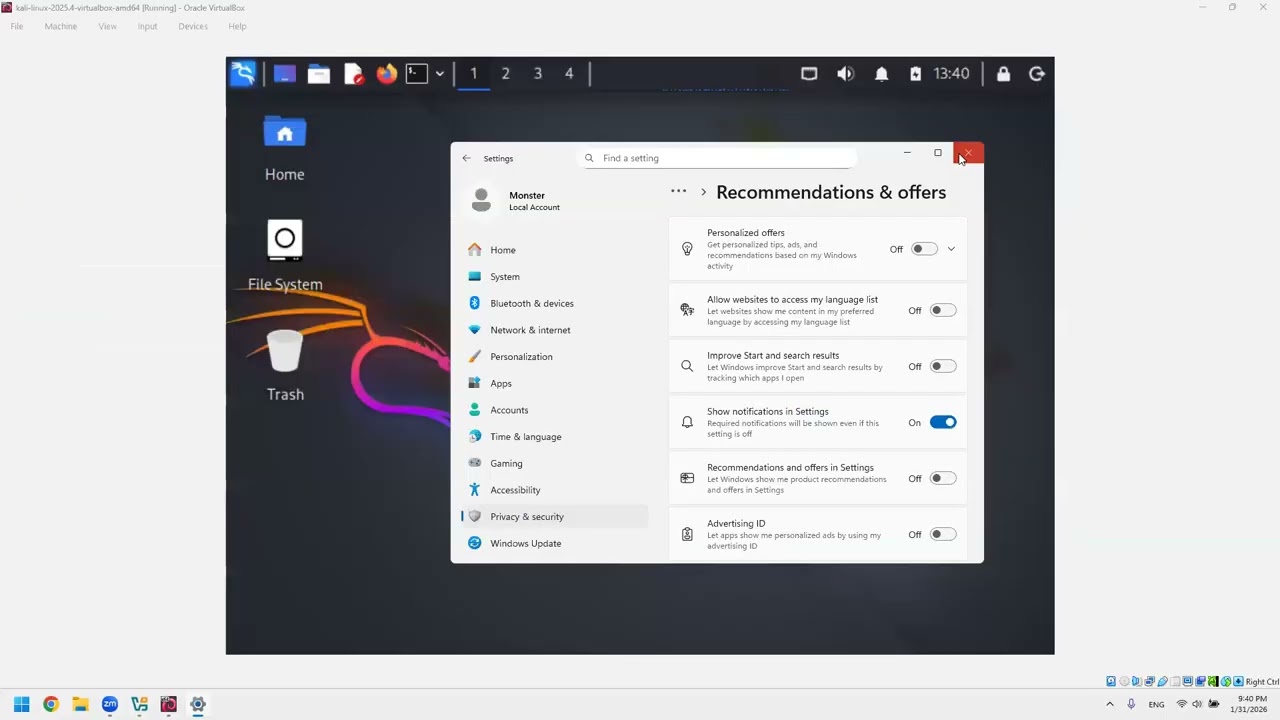1280x720 pixels.
Task: Click the Find a setting search box
Action: 718,158
